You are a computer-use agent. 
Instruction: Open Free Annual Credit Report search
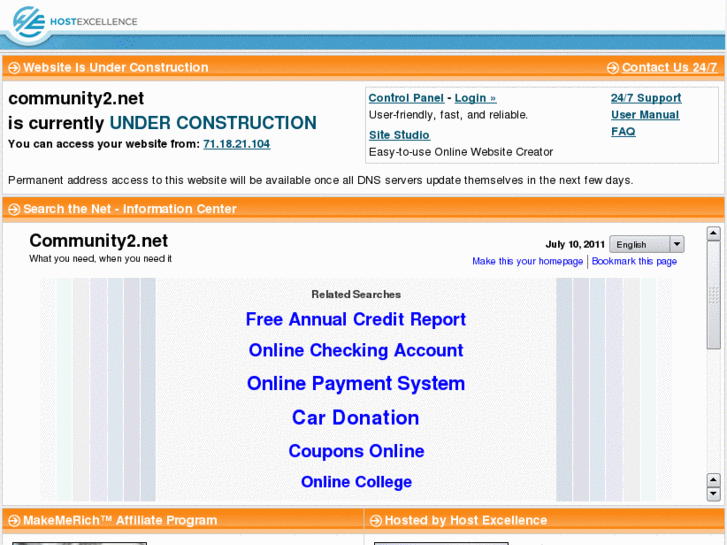(356, 319)
